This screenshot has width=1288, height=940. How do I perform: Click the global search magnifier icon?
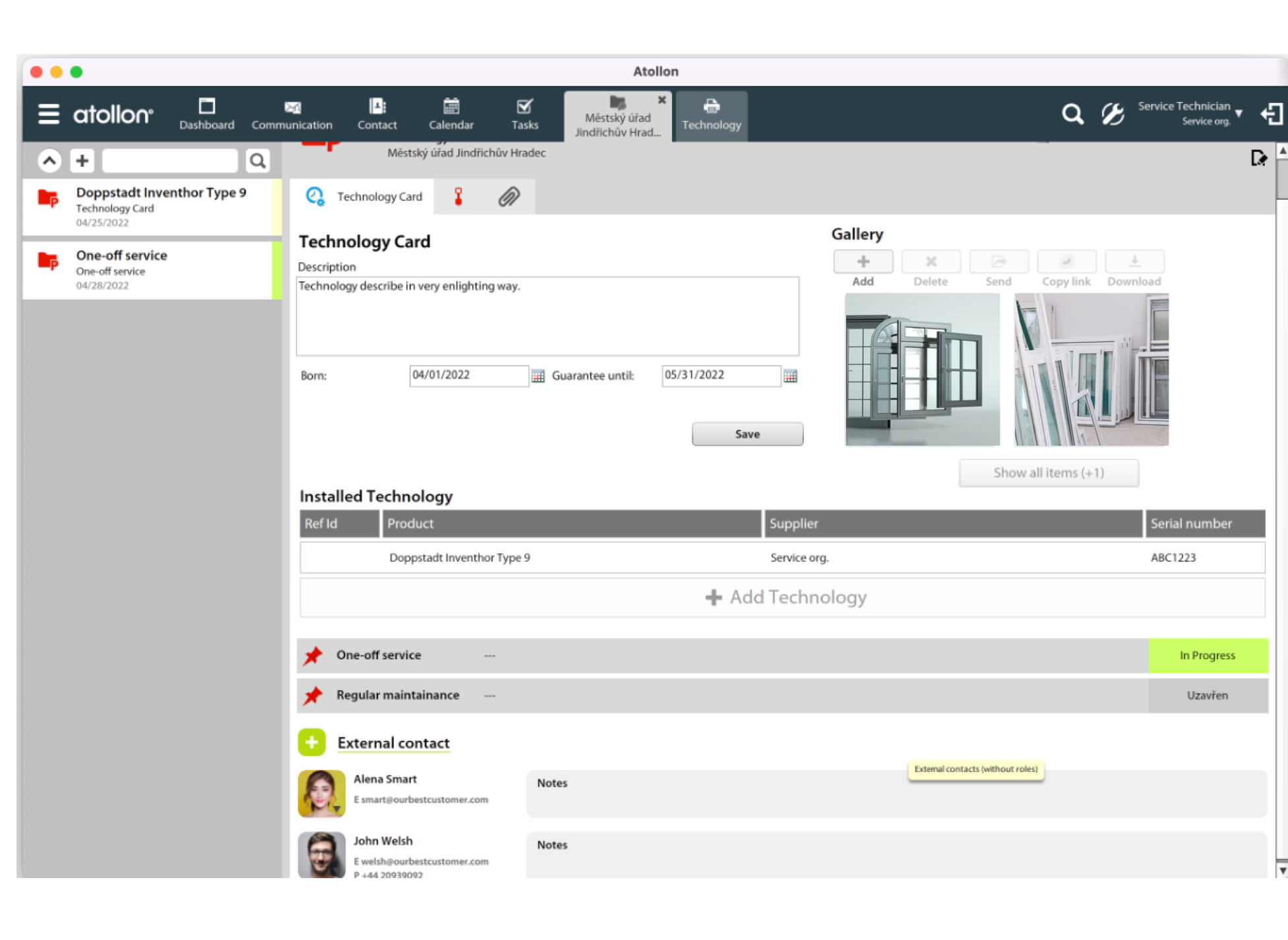1072,114
